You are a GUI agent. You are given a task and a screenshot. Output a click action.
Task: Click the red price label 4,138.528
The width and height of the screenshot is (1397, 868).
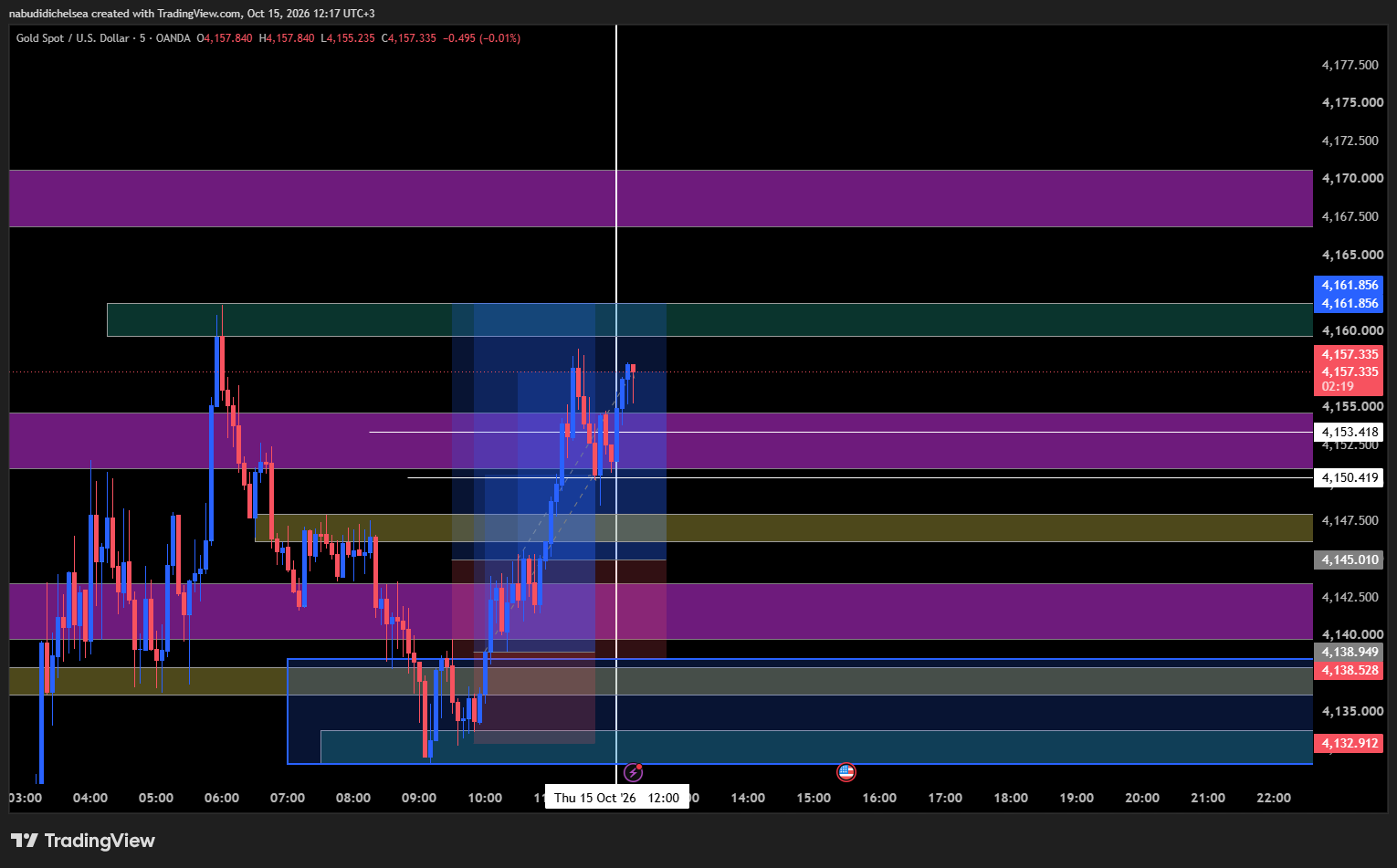tap(1349, 670)
